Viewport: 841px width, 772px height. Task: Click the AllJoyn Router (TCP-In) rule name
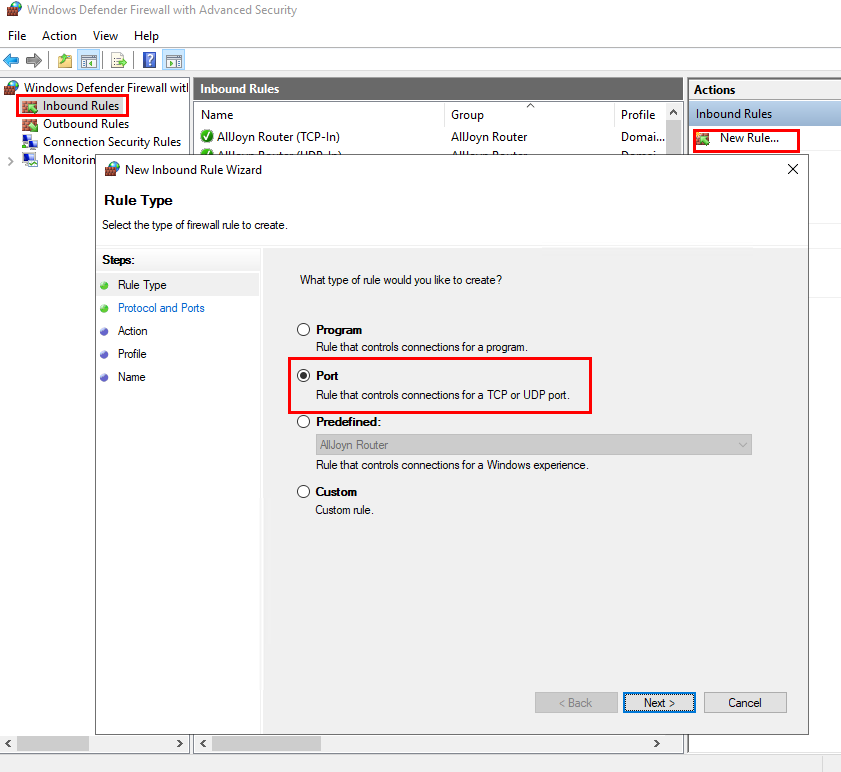coord(278,137)
